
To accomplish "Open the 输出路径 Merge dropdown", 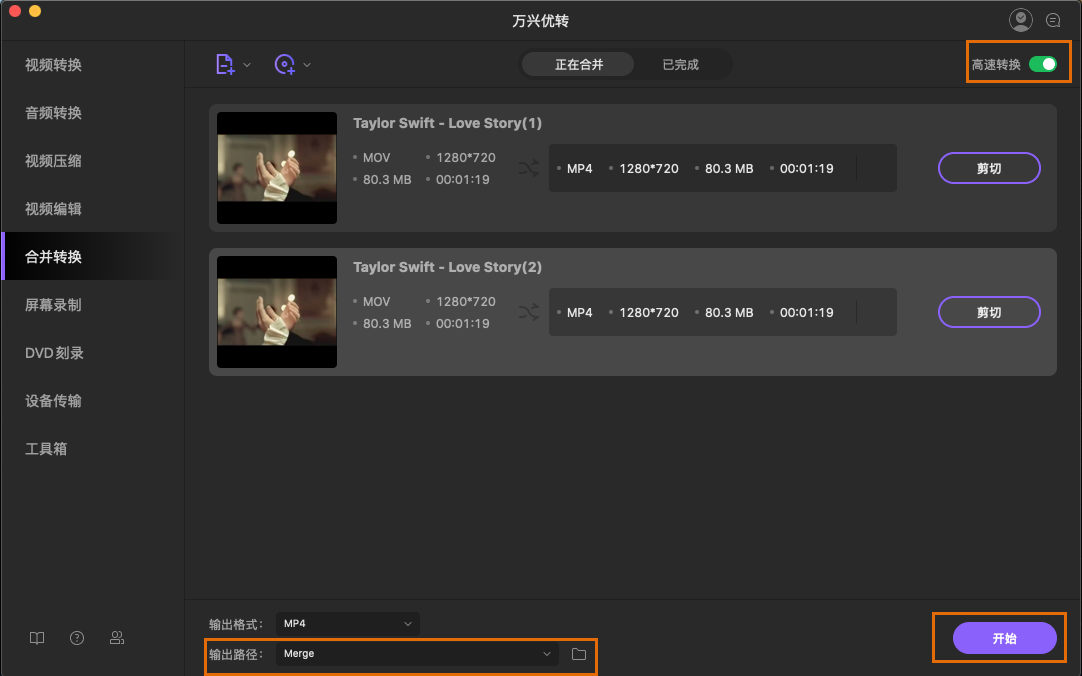I will click(x=416, y=654).
